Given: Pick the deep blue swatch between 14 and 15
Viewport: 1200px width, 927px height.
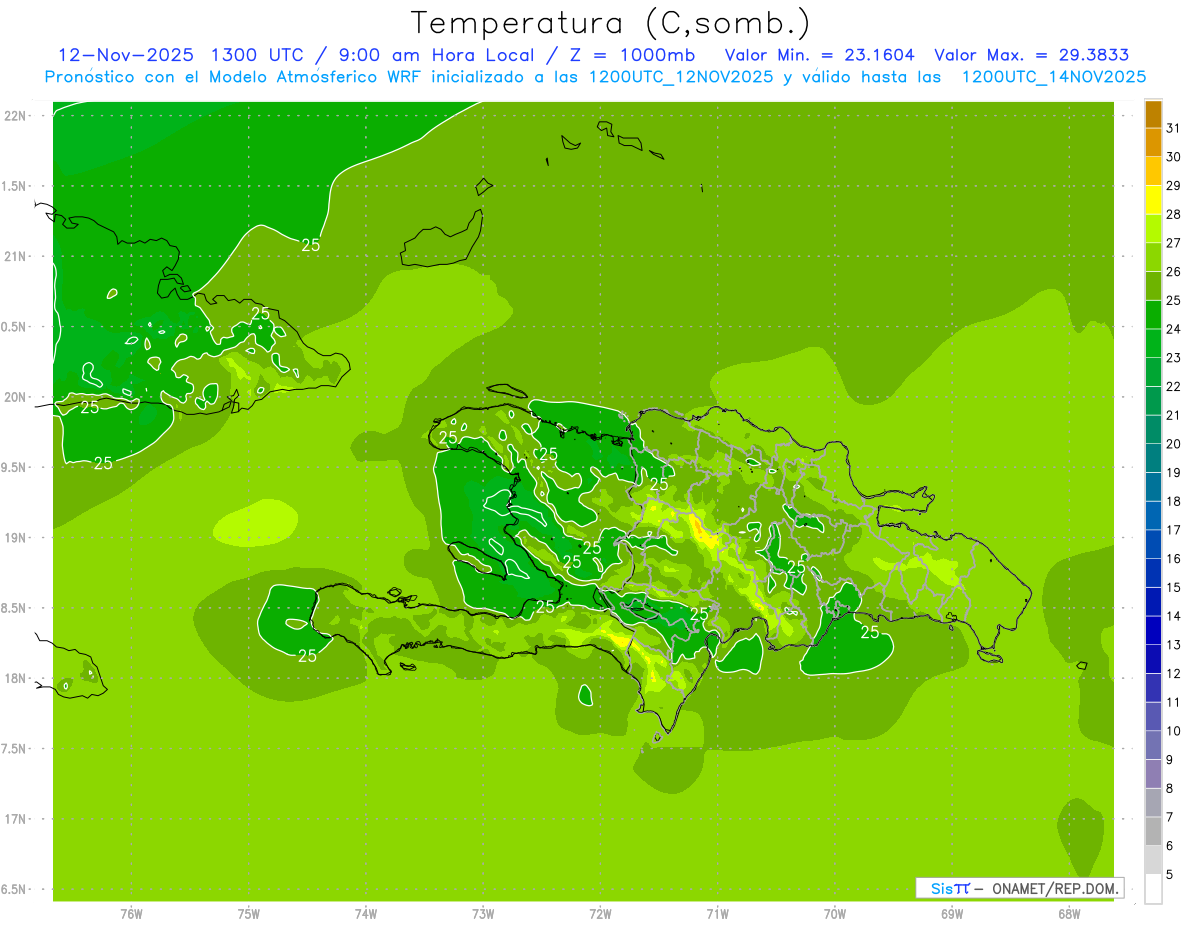Looking at the screenshot, I should click(x=1153, y=602).
